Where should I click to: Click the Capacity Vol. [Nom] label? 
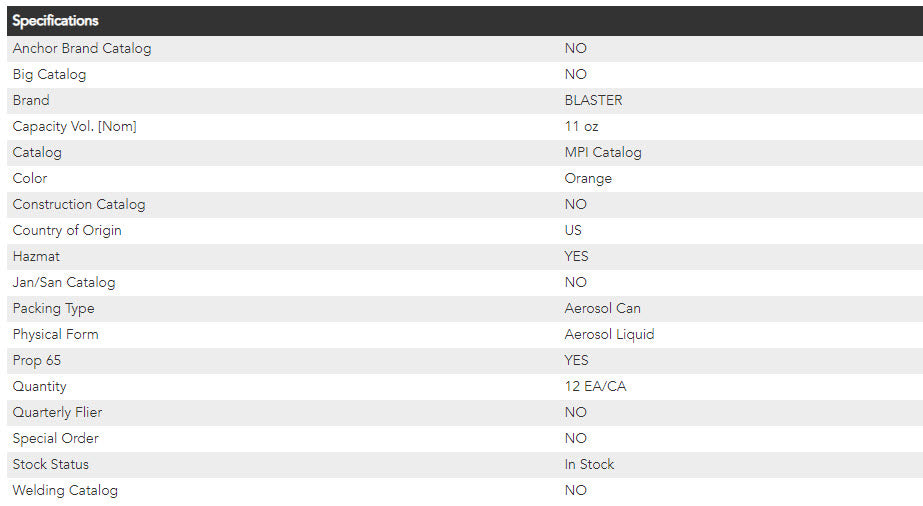point(74,126)
